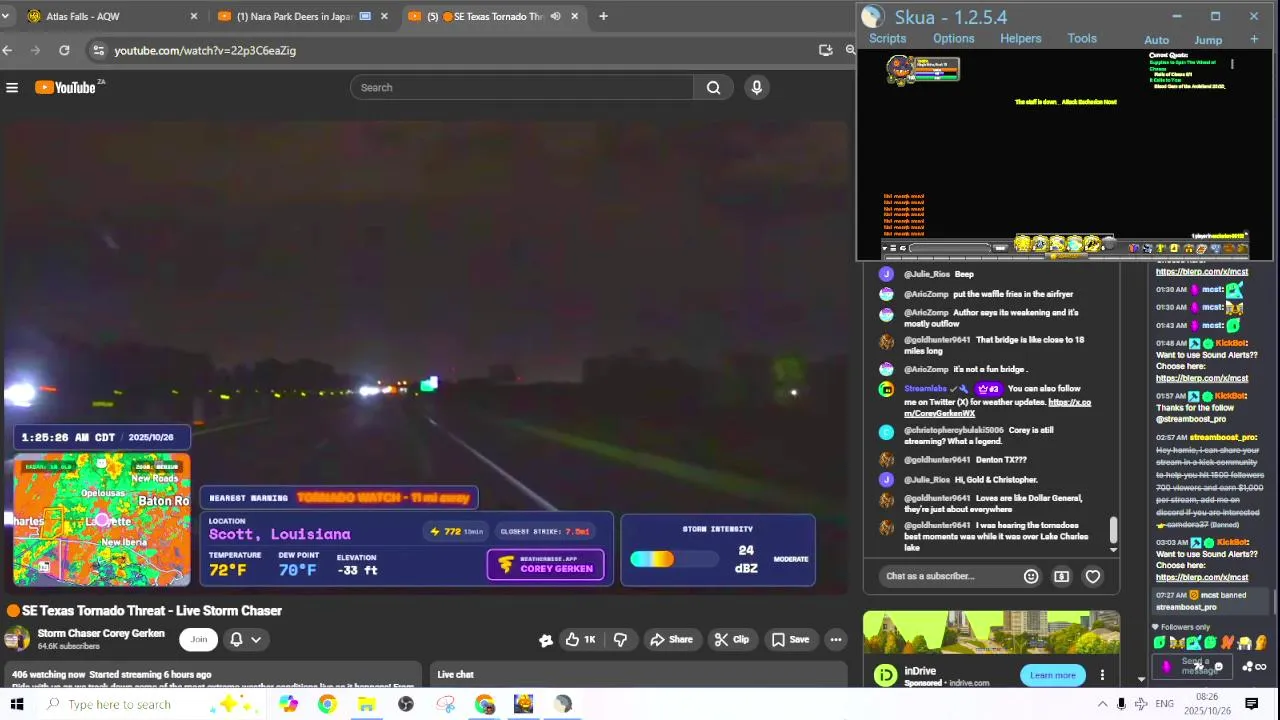This screenshot has width=1280, height=720.
Task: Open site information icon in address bar
Action: tap(97, 50)
